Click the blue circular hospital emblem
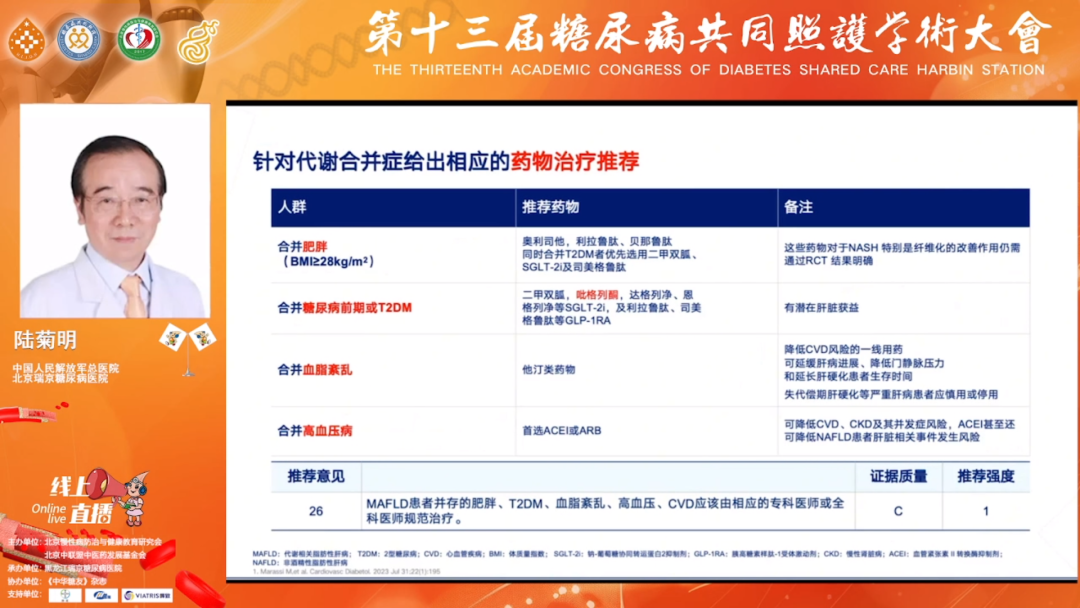The image size is (1080, 608). [x=78, y=40]
